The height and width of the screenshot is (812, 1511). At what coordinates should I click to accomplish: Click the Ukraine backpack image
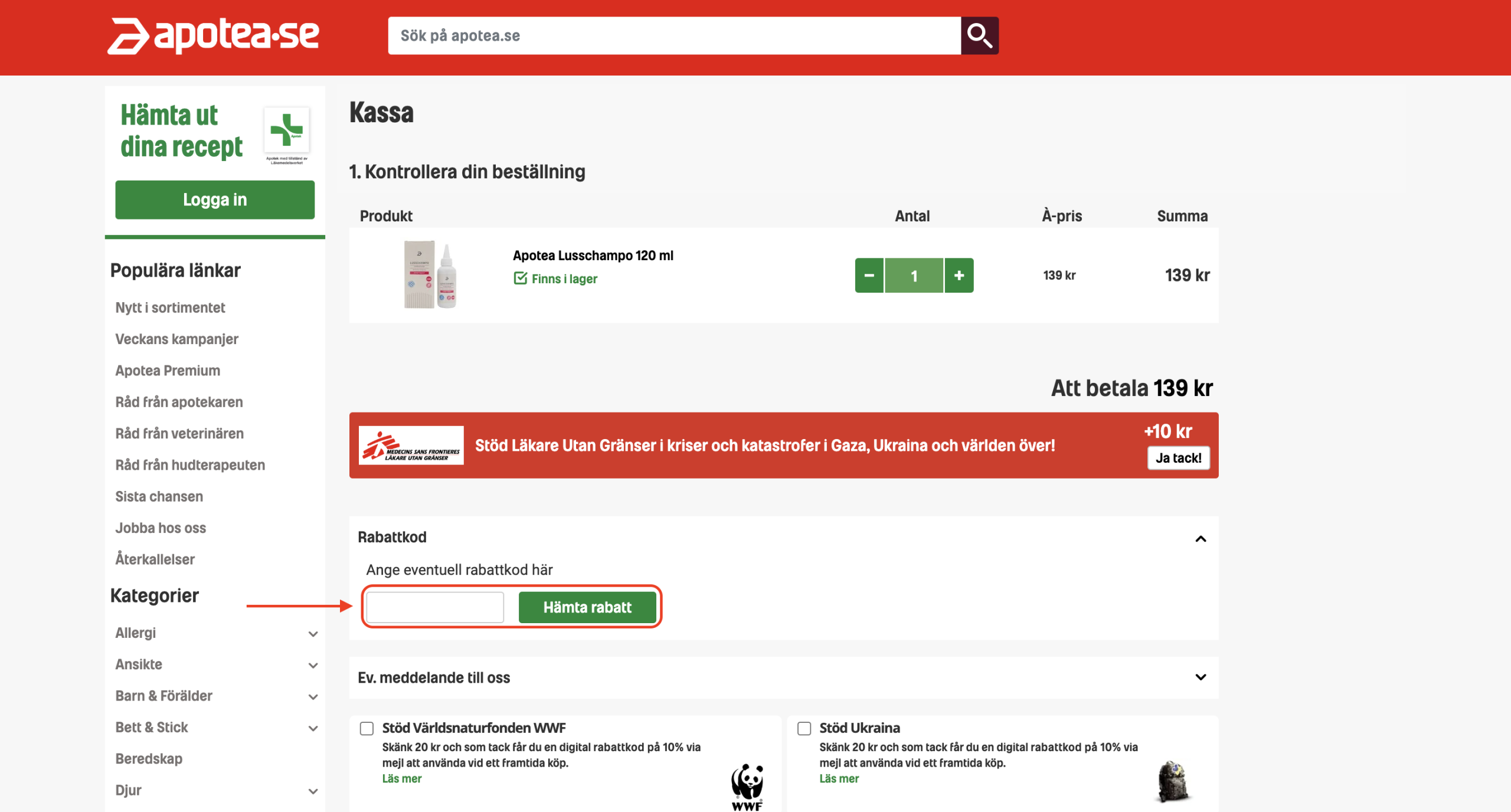click(x=1173, y=781)
